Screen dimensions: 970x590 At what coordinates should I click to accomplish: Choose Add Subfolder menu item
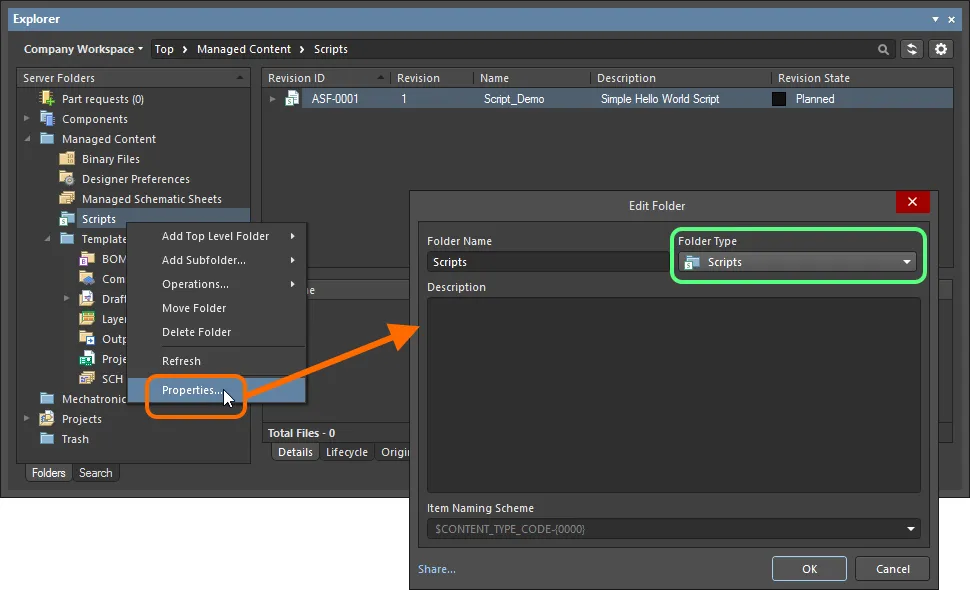215,260
